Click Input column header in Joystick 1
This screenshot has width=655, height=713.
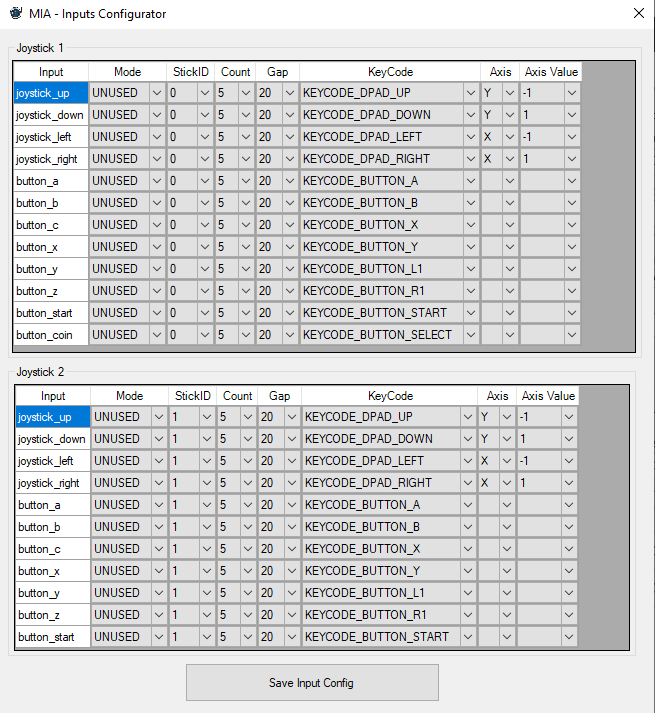pos(51,72)
